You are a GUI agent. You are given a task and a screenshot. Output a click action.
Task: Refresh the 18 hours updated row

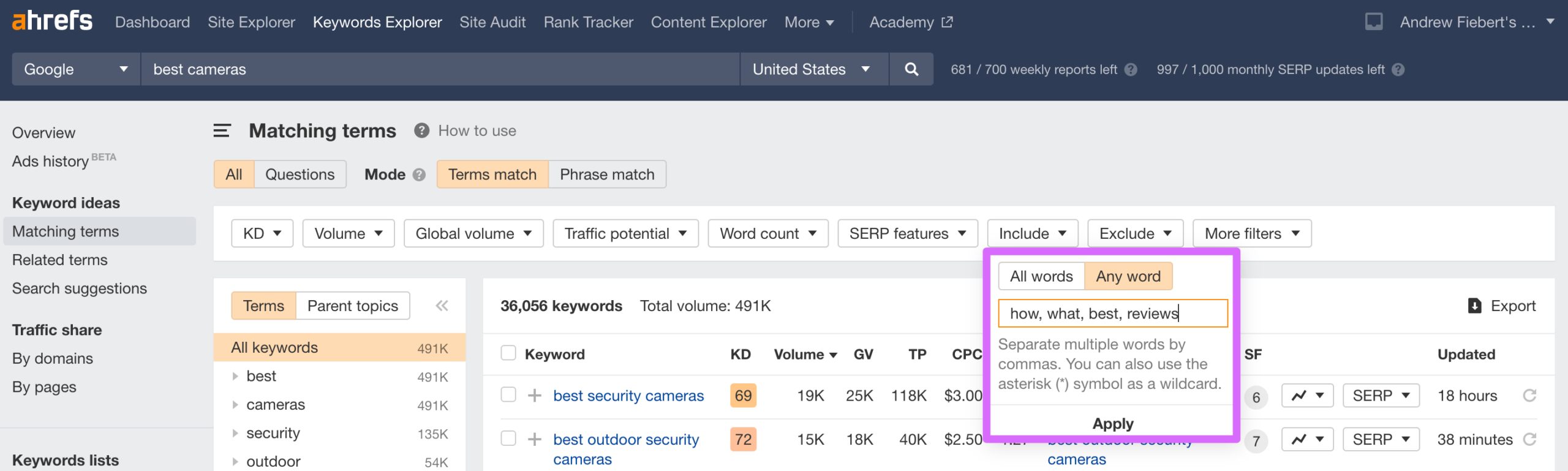click(1529, 396)
